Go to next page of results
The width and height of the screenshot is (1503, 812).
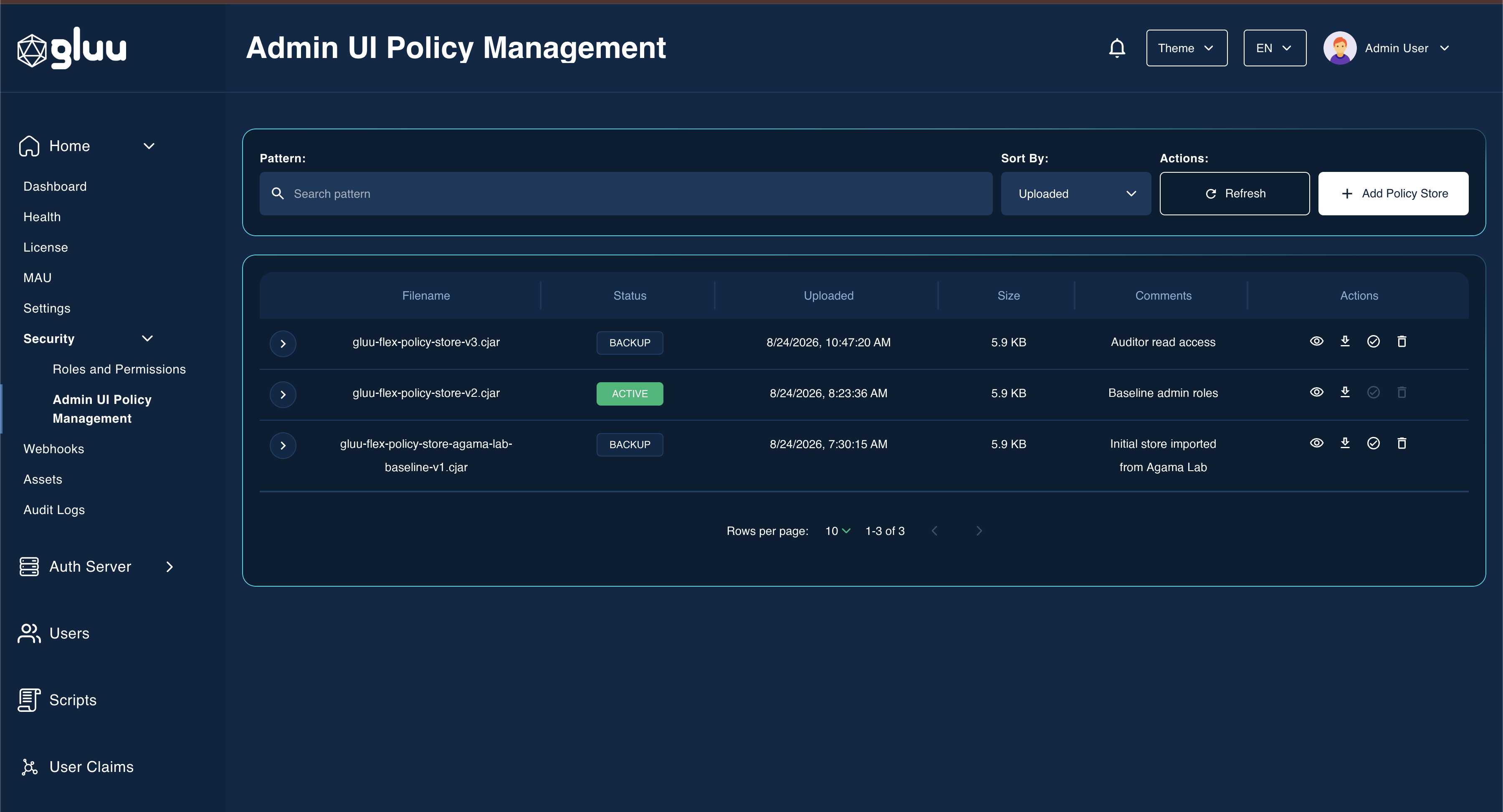[x=979, y=531]
